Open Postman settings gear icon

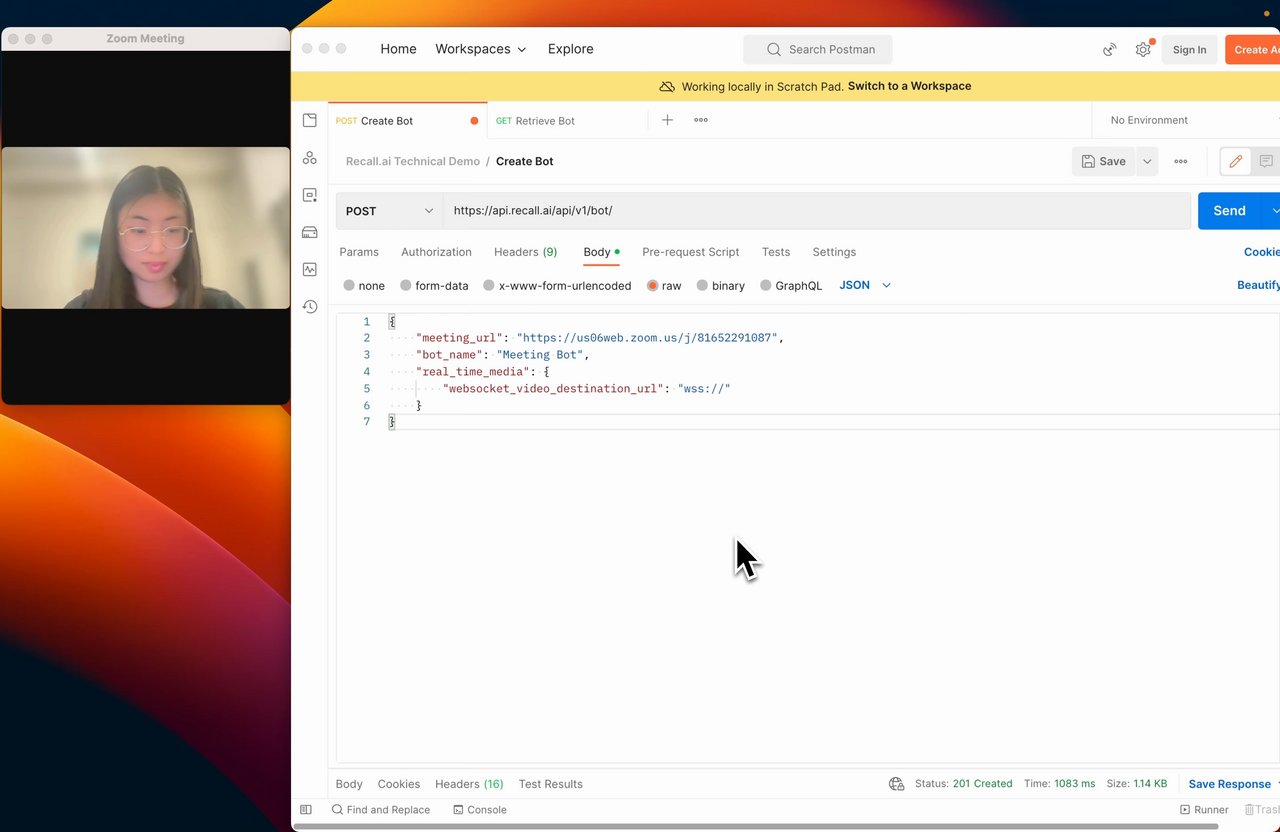click(x=1143, y=49)
